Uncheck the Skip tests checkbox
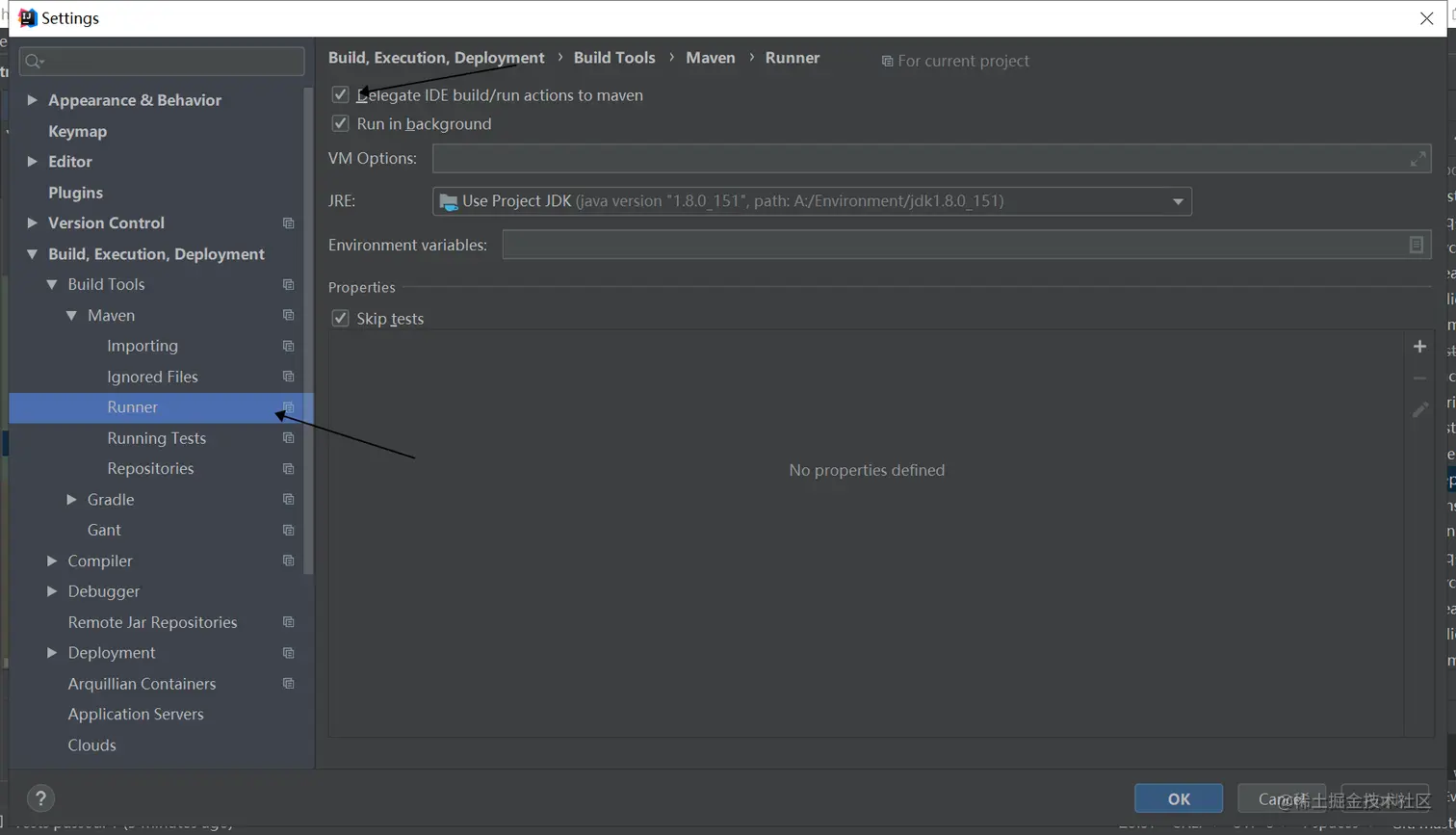 (x=340, y=318)
